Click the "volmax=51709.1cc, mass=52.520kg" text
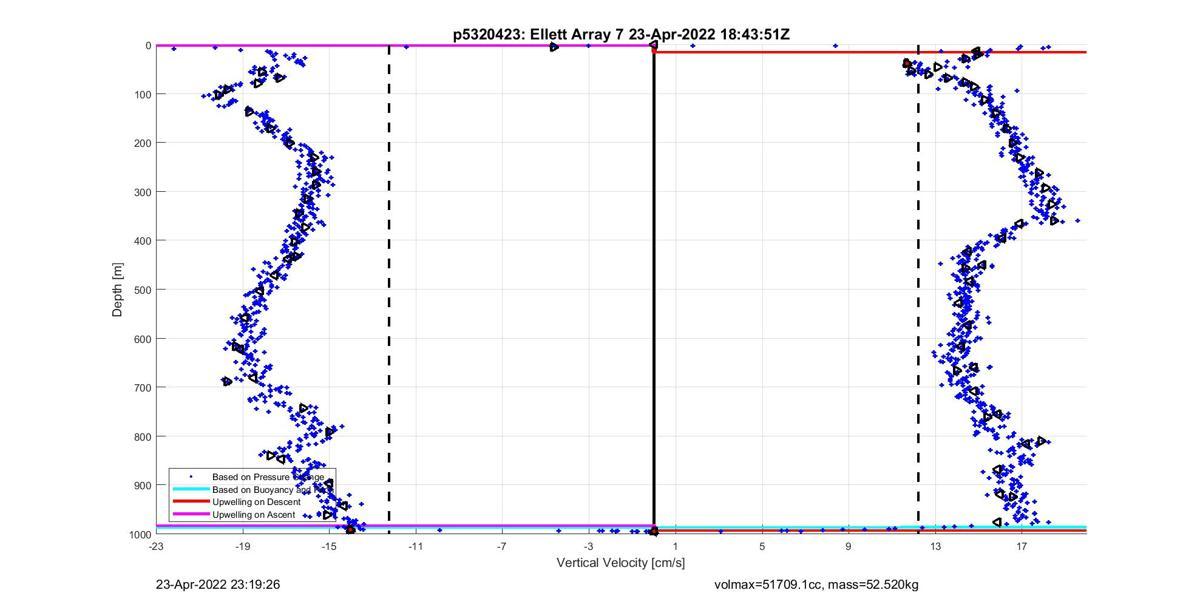The height and width of the screenshot is (601, 1200). point(816,584)
